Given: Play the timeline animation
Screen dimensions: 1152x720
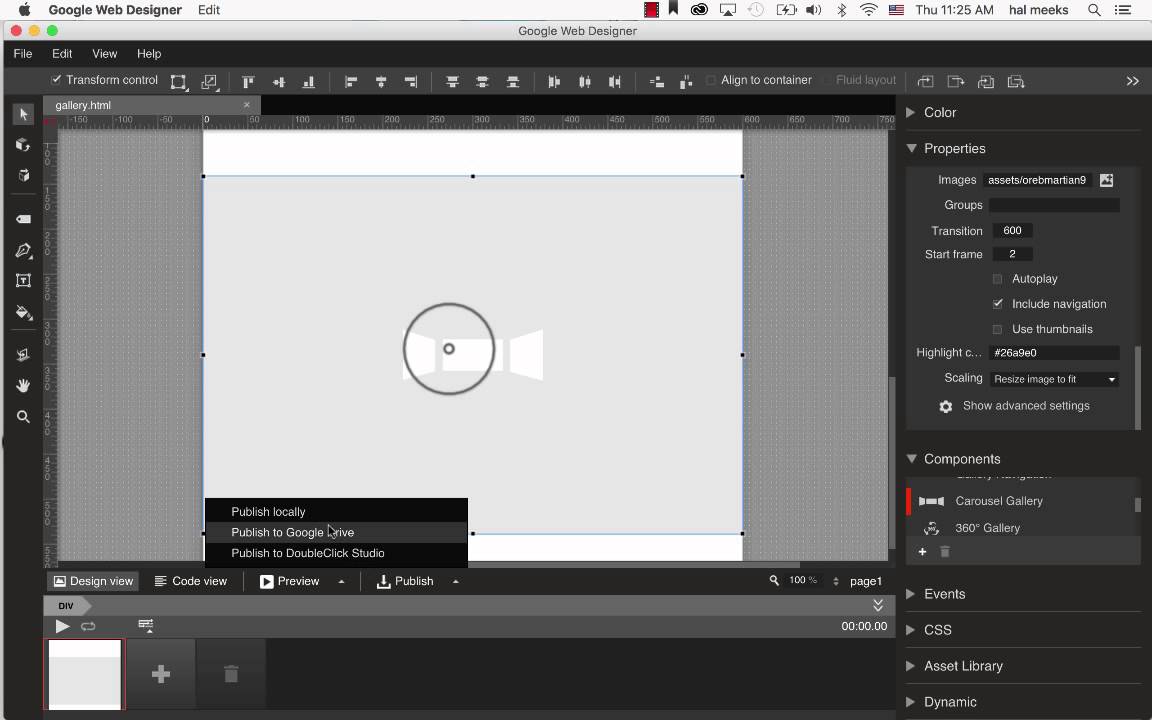Looking at the screenshot, I should (62, 626).
